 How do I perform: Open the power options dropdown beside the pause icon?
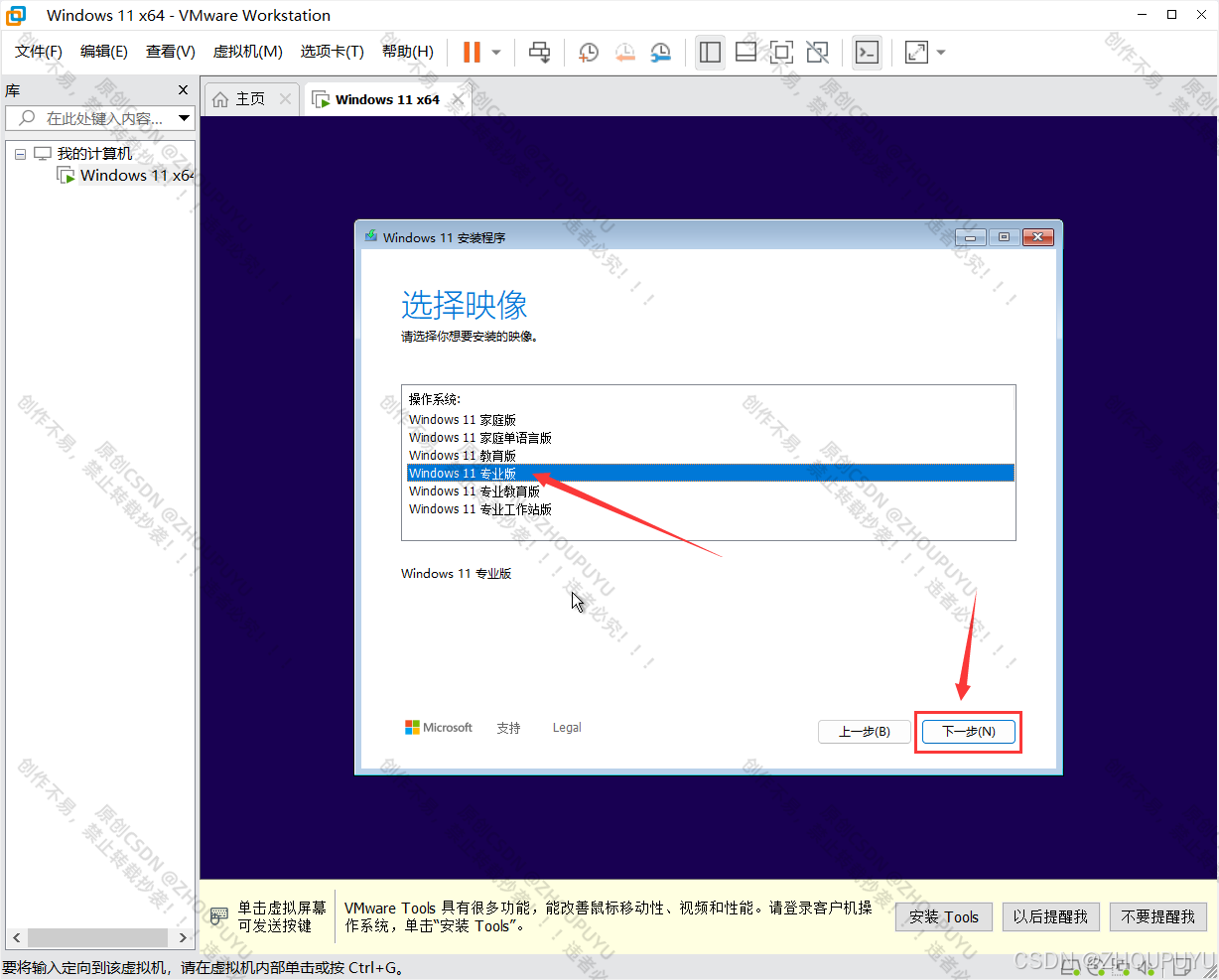(x=496, y=53)
